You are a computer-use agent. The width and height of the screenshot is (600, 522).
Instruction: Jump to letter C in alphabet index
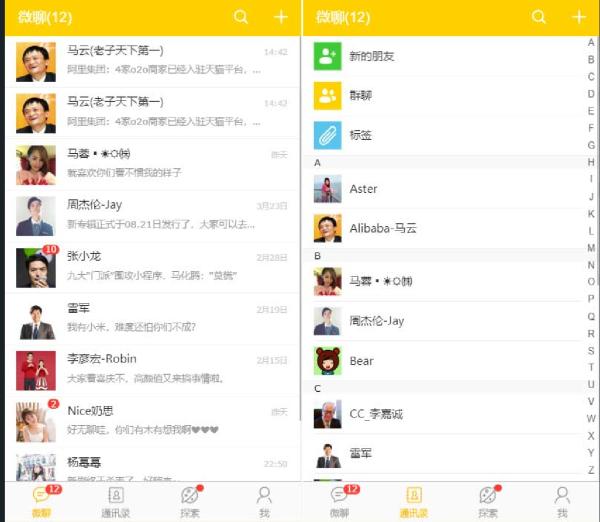tap(591, 77)
